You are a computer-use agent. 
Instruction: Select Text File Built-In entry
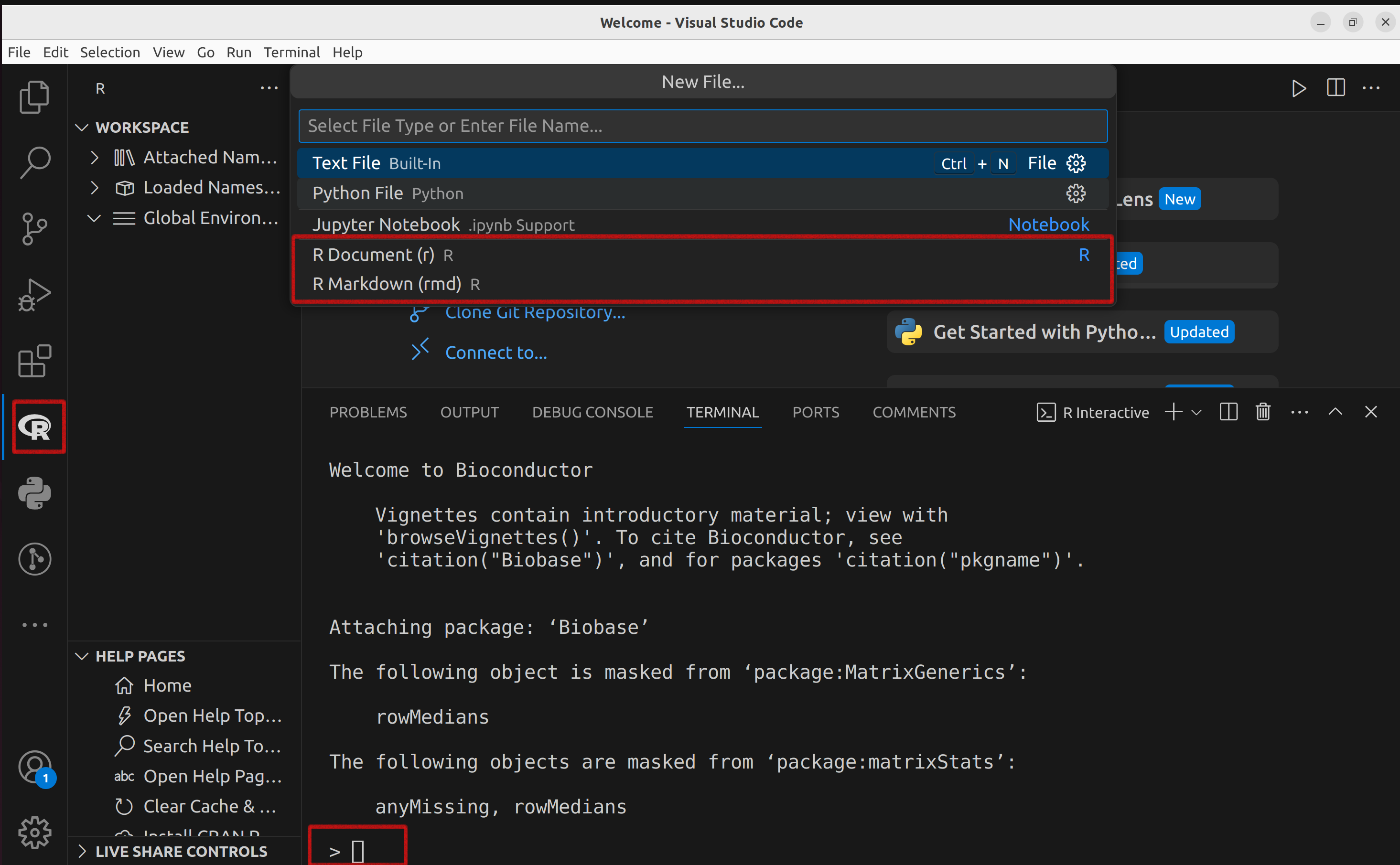pos(702,164)
